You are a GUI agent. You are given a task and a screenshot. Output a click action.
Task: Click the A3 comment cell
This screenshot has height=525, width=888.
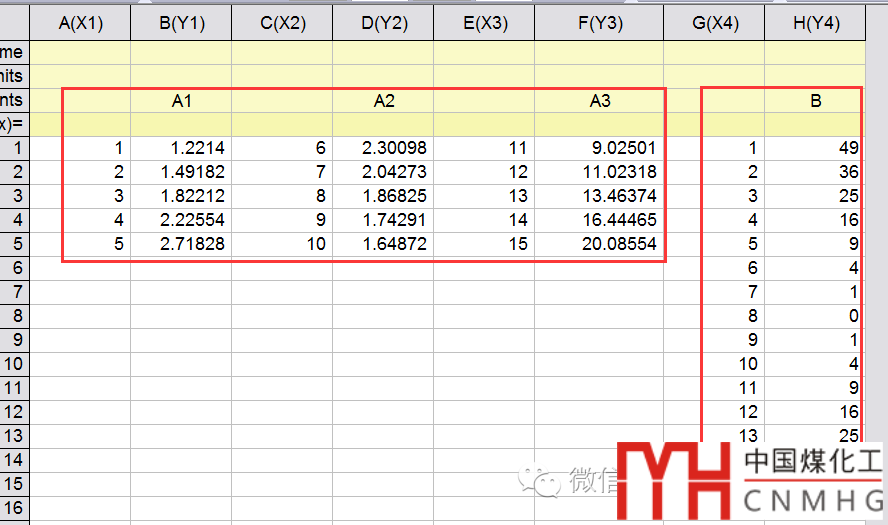(598, 101)
